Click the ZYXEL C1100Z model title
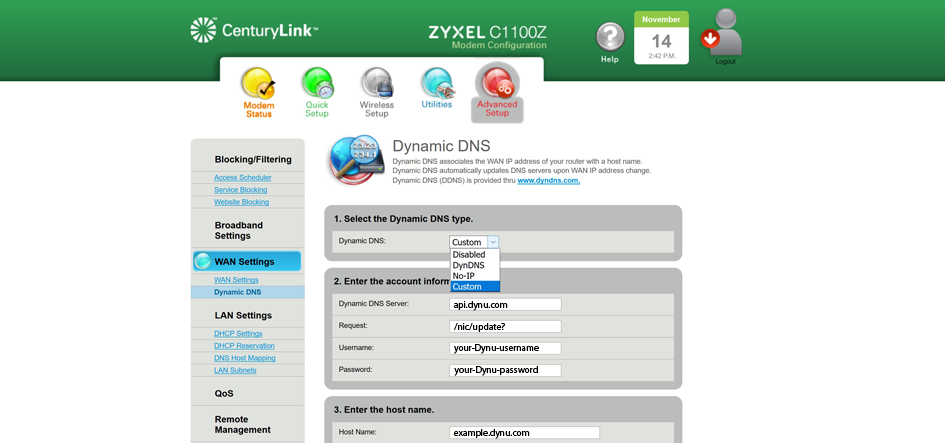The height and width of the screenshot is (443, 945). pyautogui.click(x=488, y=32)
